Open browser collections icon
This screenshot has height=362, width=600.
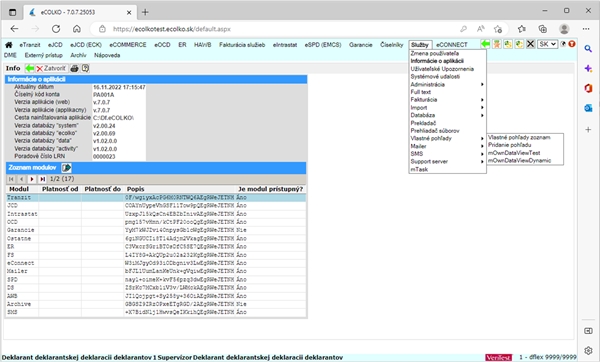point(543,29)
